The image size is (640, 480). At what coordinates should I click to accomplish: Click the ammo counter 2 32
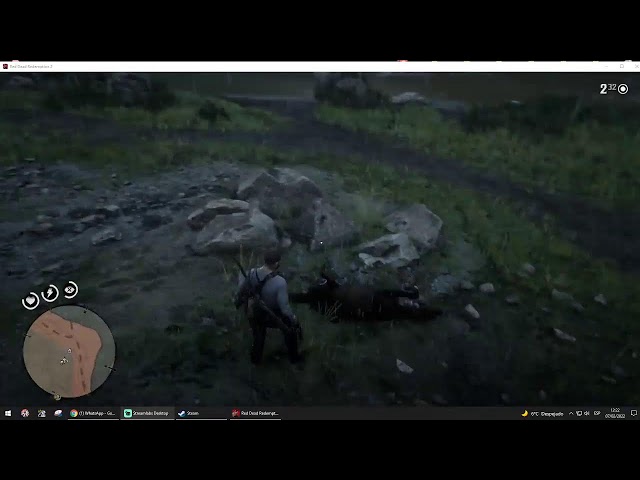[x=608, y=89]
